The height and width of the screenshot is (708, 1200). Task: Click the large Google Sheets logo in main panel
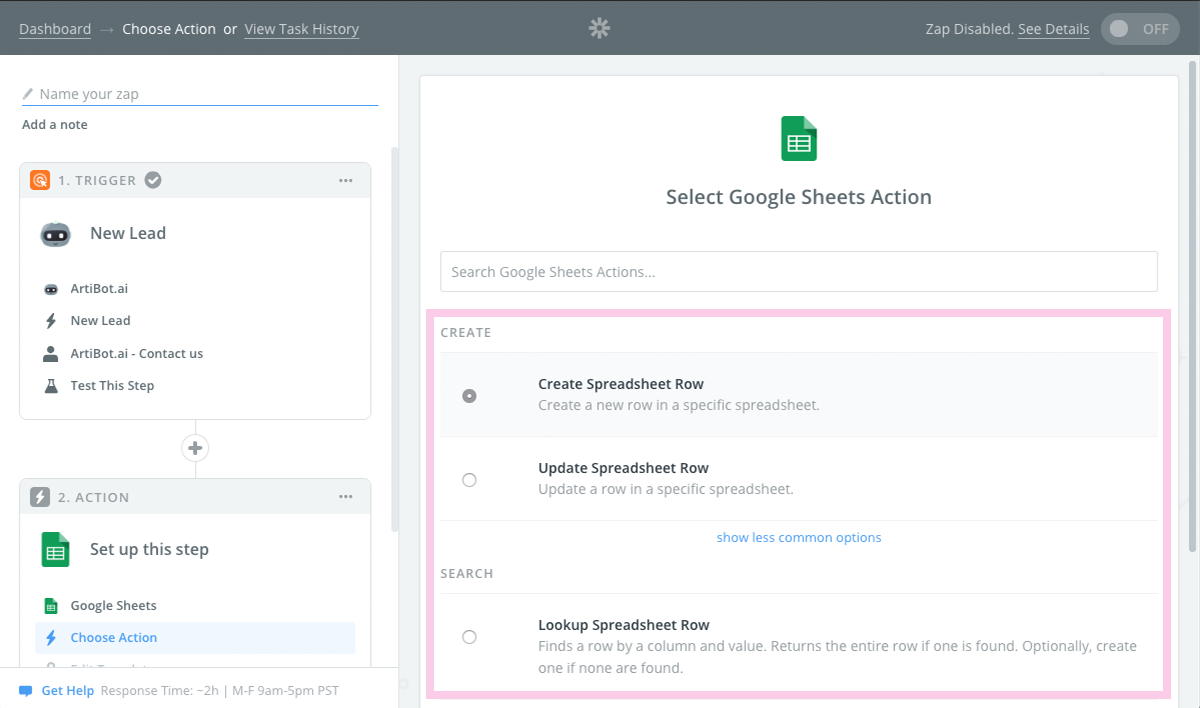coord(799,138)
